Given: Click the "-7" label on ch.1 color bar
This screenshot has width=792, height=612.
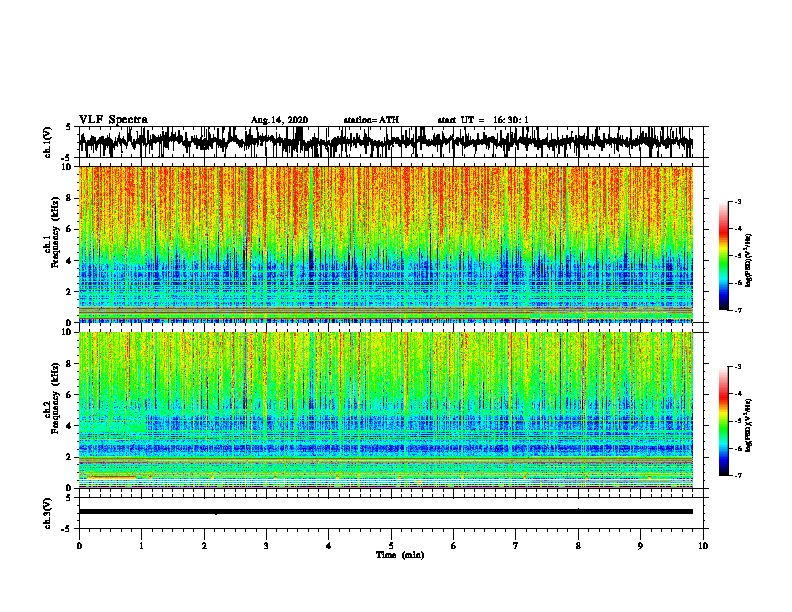Looking at the screenshot, I should (738, 310).
